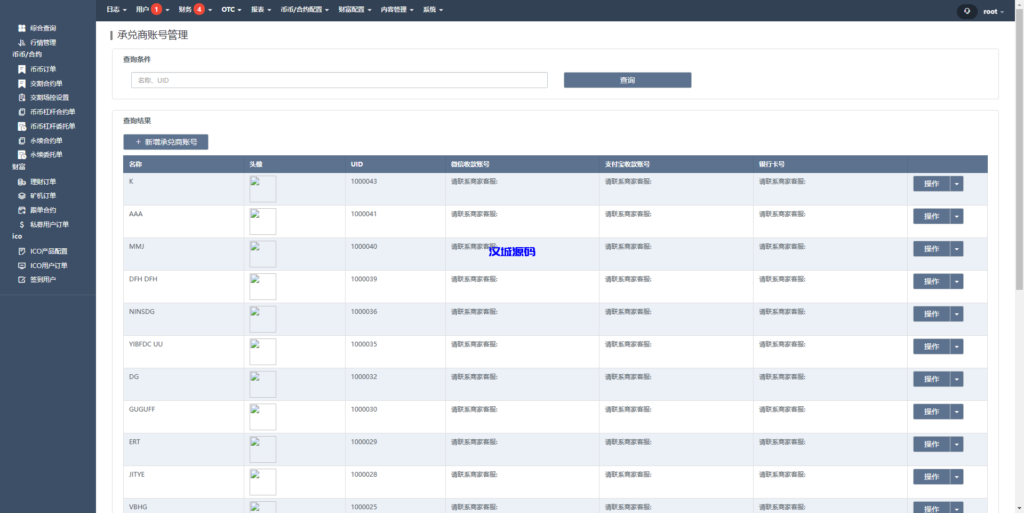Click the 币币订单 bookmark icon
This screenshot has height=513, width=1024.
pos(22,69)
